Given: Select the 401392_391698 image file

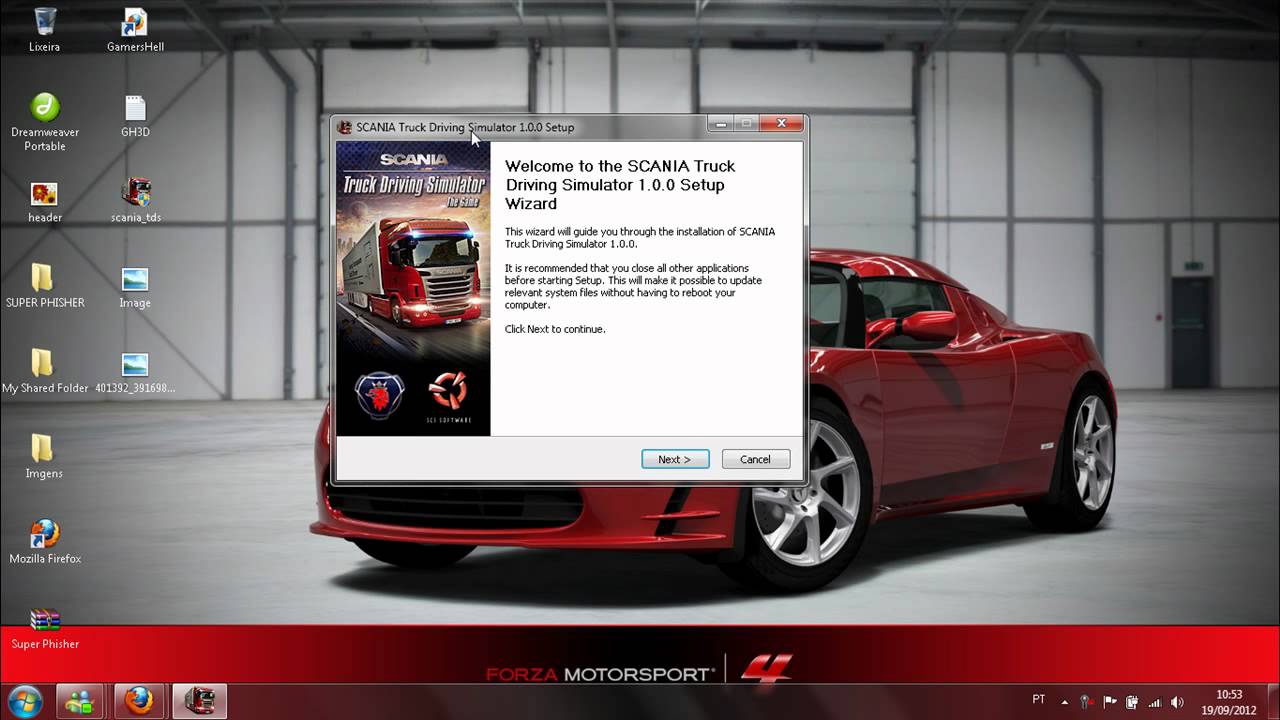Looking at the screenshot, I should click(x=135, y=371).
